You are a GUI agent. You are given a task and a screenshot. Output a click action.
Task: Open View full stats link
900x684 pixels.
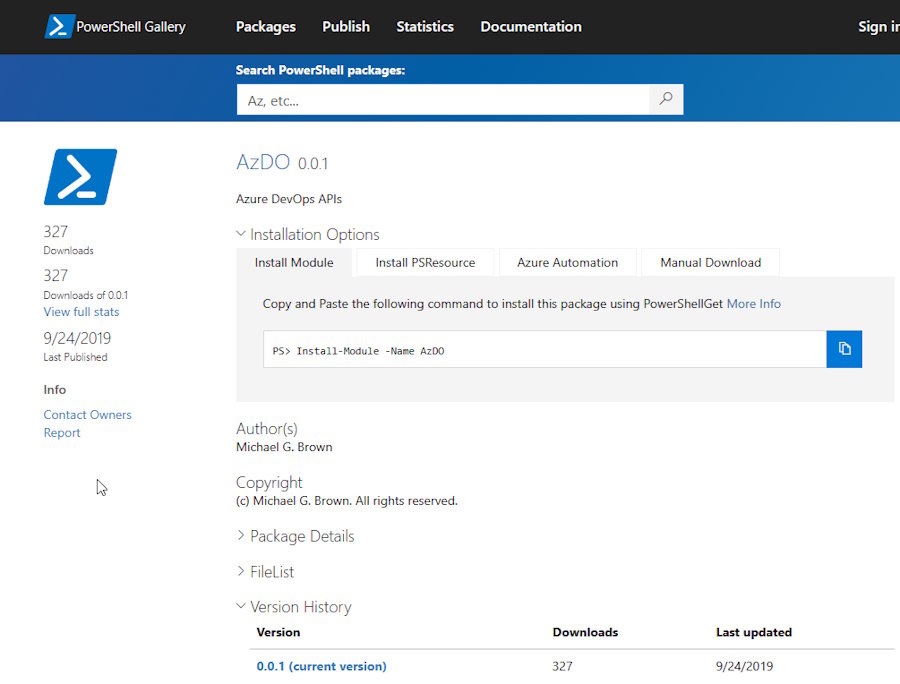point(82,312)
